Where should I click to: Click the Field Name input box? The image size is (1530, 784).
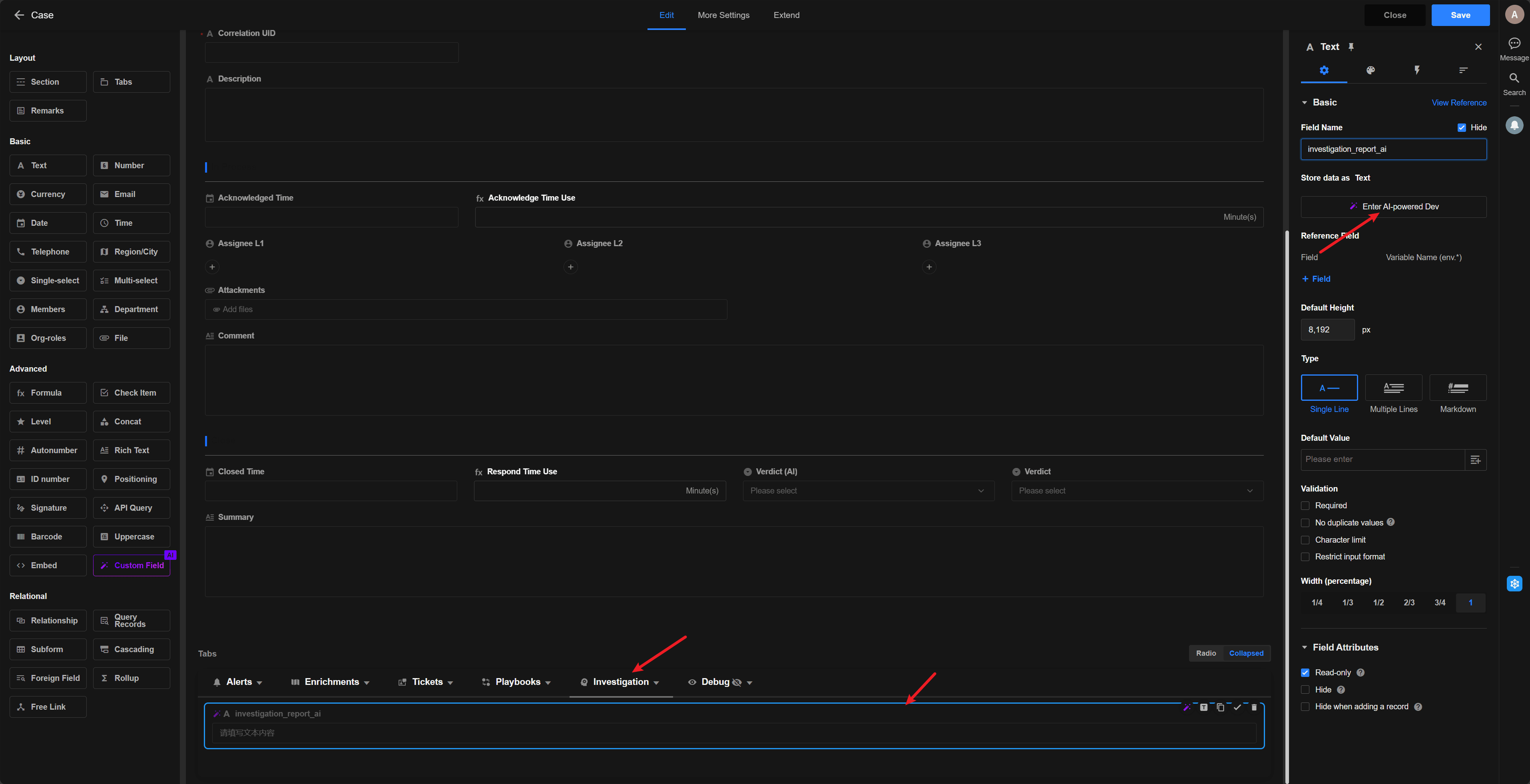tap(1393, 149)
